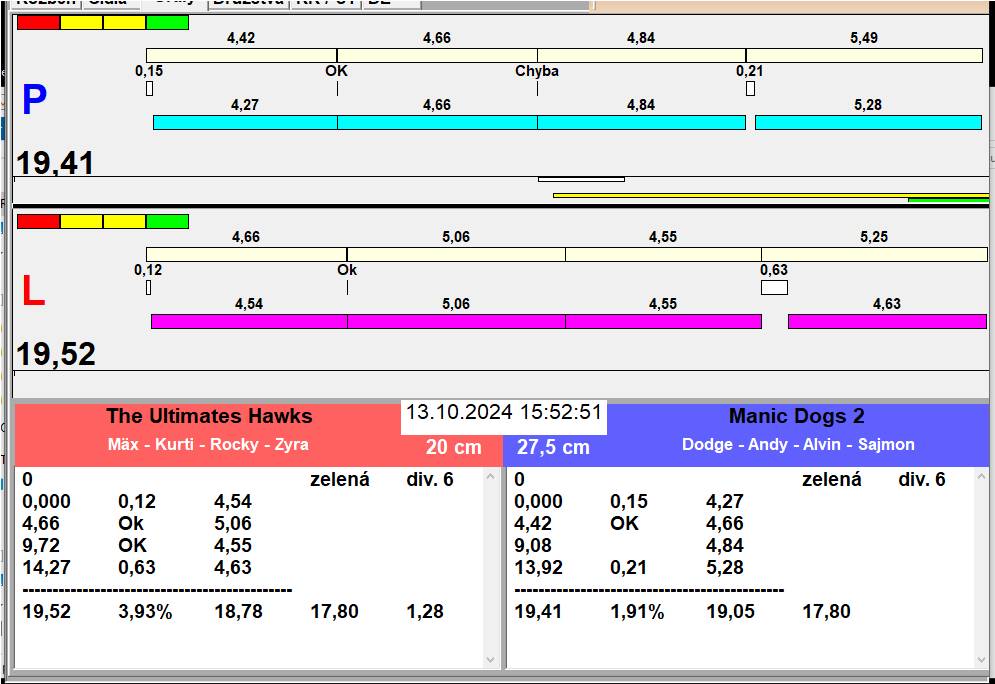Click 9,08 in Manic Dogs table
Screen dimensions: 995x684
(x=533, y=546)
